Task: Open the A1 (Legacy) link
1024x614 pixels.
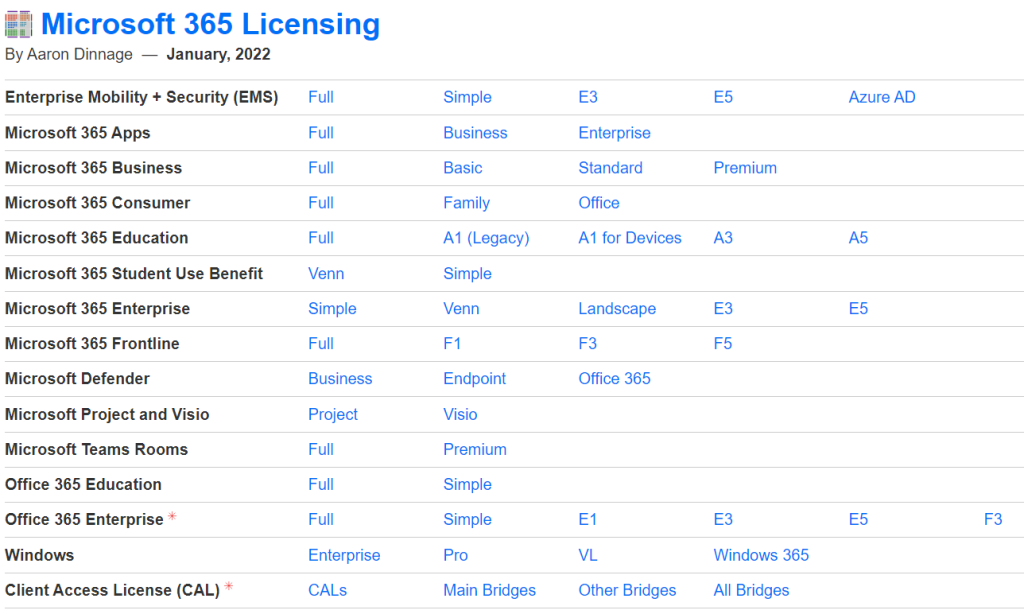Action: 486,238
